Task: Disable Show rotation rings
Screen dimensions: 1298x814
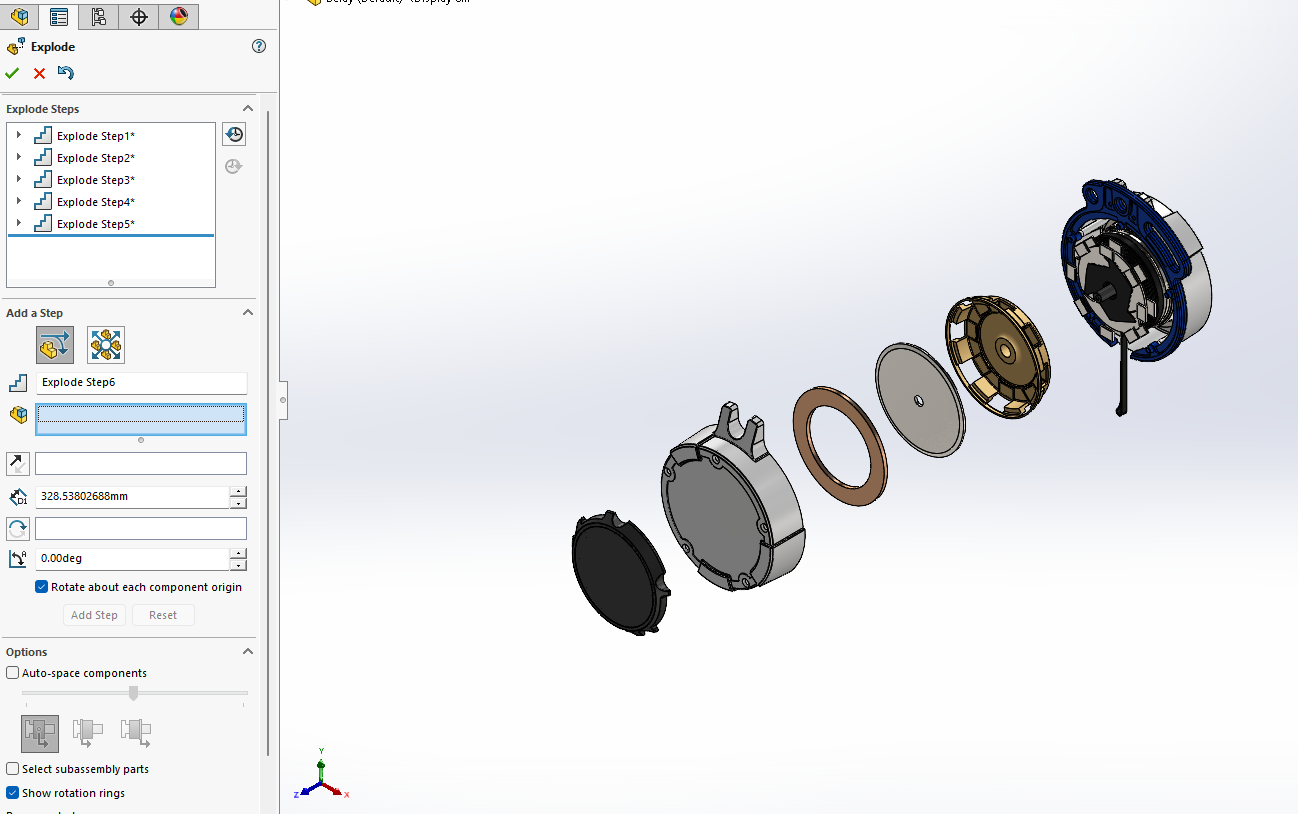Action: pos(12,792)
